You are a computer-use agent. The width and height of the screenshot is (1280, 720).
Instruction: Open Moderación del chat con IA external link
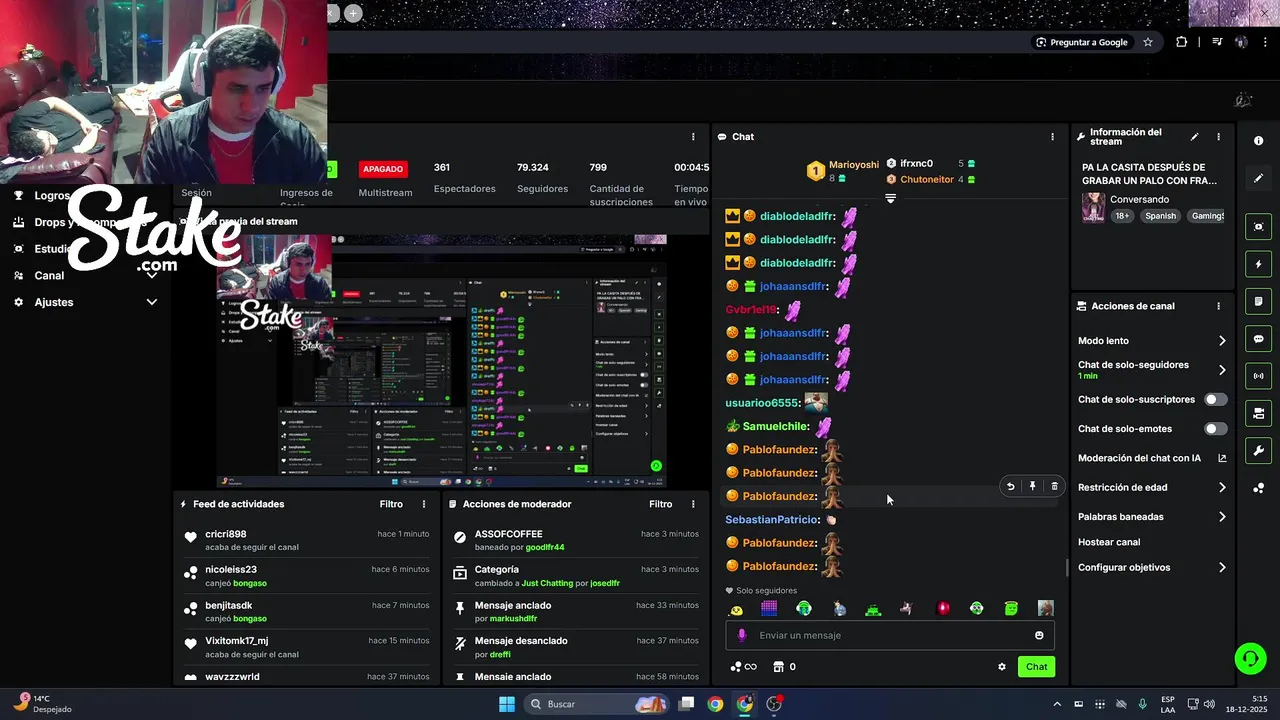pyautogui.click(x=1222, y=458)
